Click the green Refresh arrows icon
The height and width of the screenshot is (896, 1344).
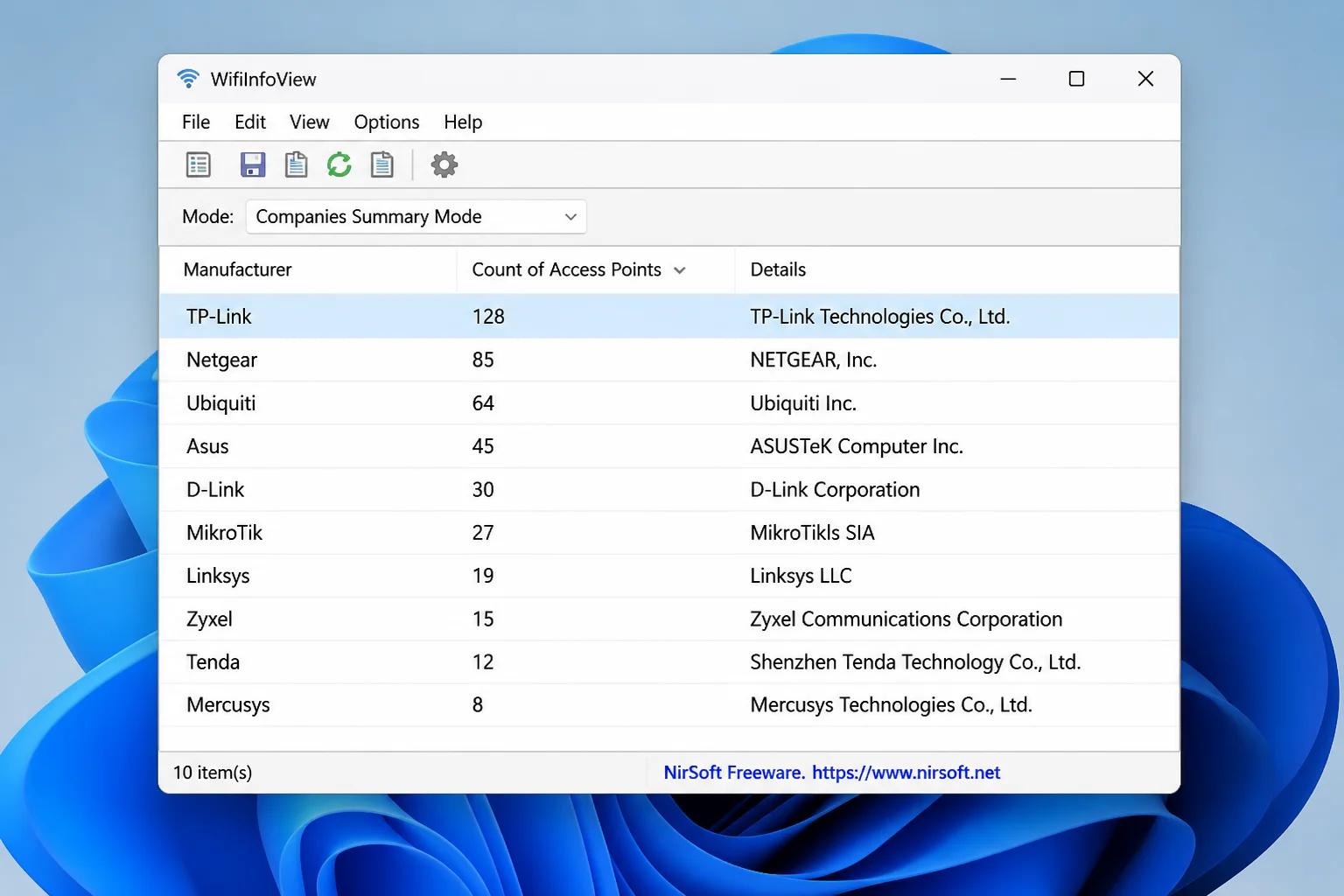pos(339,164)
